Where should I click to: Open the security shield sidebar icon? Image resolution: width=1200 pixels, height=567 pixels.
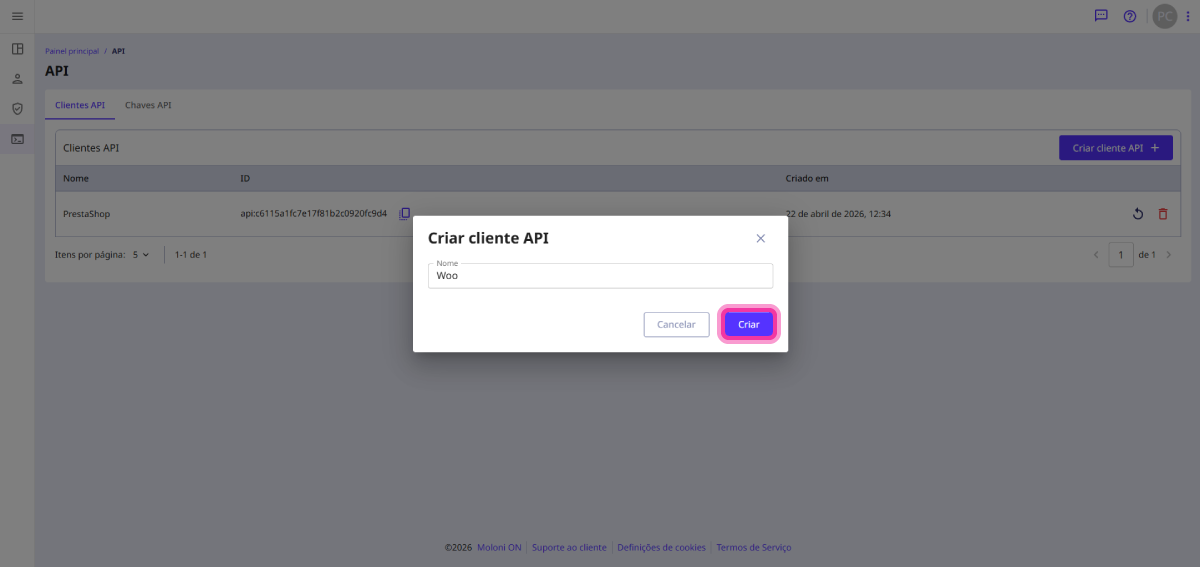pyautogui.click(x=17, y=109)
